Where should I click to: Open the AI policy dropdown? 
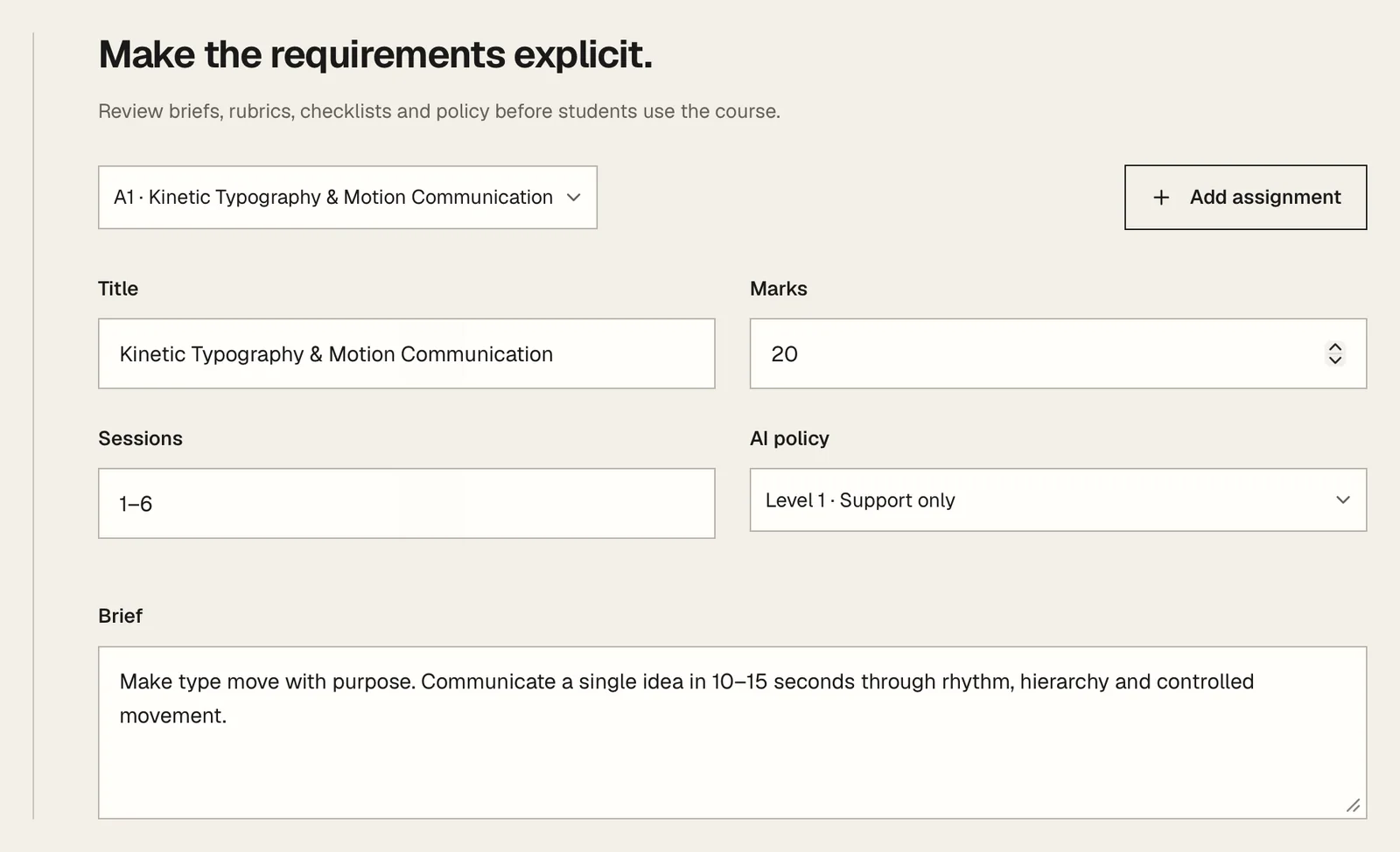coord(1058,499)
